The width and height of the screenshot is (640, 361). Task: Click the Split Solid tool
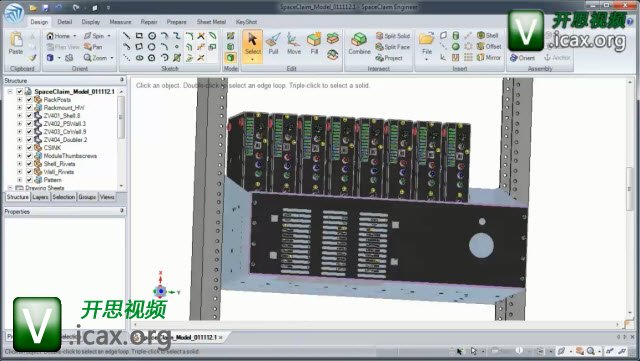pos(392,36)
